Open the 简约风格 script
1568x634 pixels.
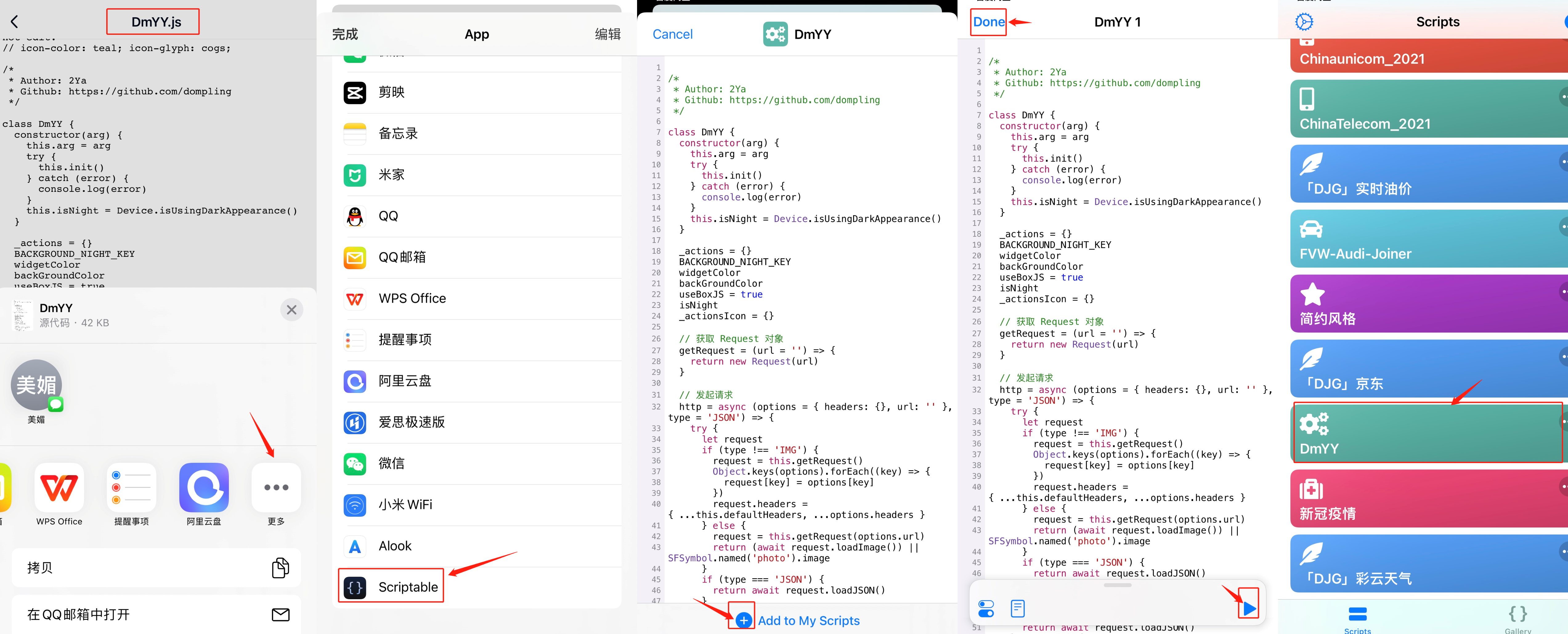click(1429, 304)
